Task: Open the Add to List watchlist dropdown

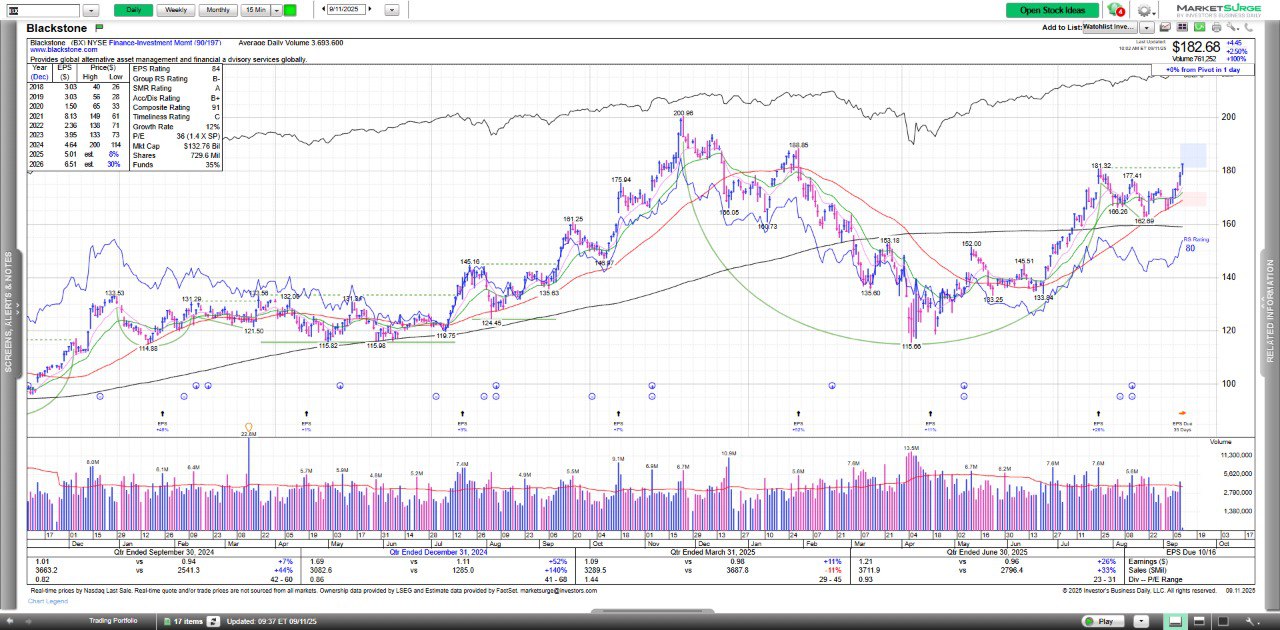Action: [x=1146, y=28]
